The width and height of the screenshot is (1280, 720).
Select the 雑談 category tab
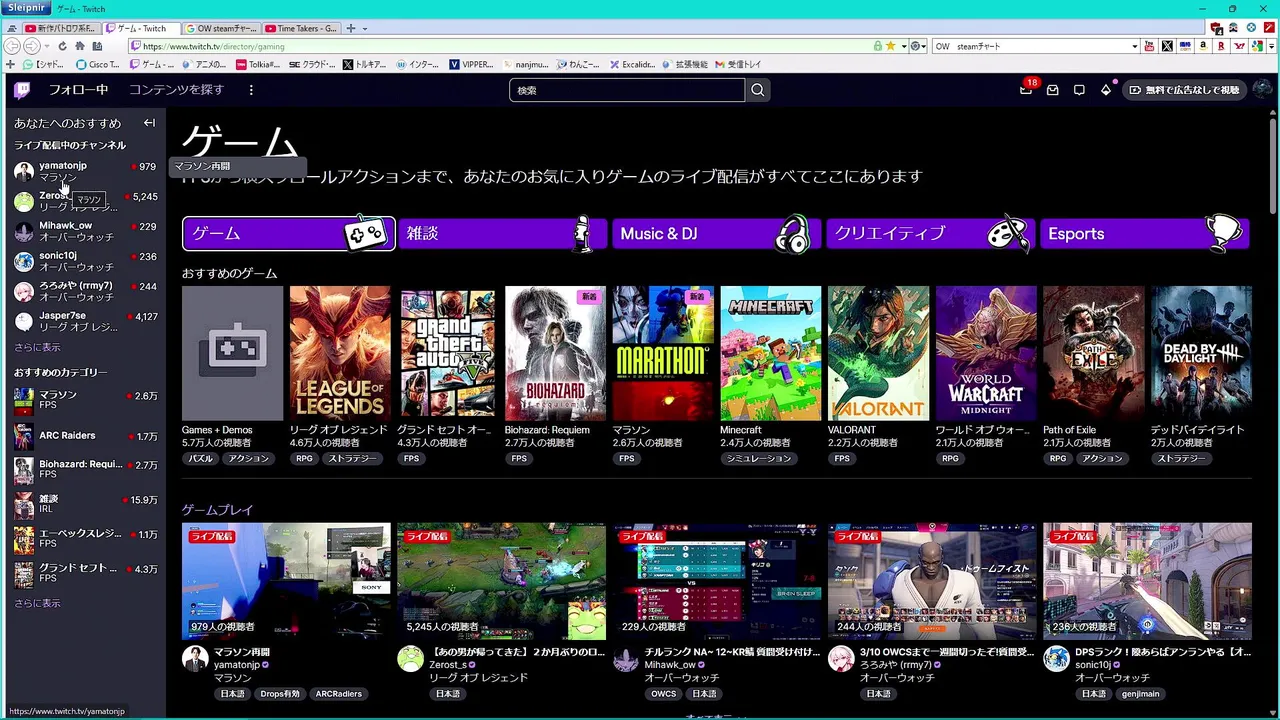coord(502,233)
